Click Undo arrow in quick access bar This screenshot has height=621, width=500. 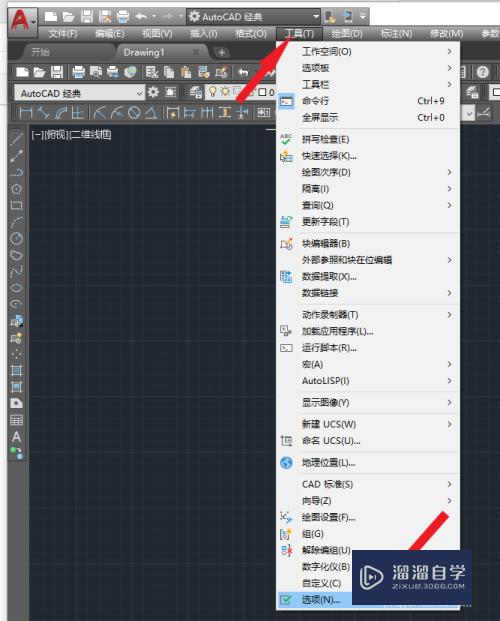point(141,17)
